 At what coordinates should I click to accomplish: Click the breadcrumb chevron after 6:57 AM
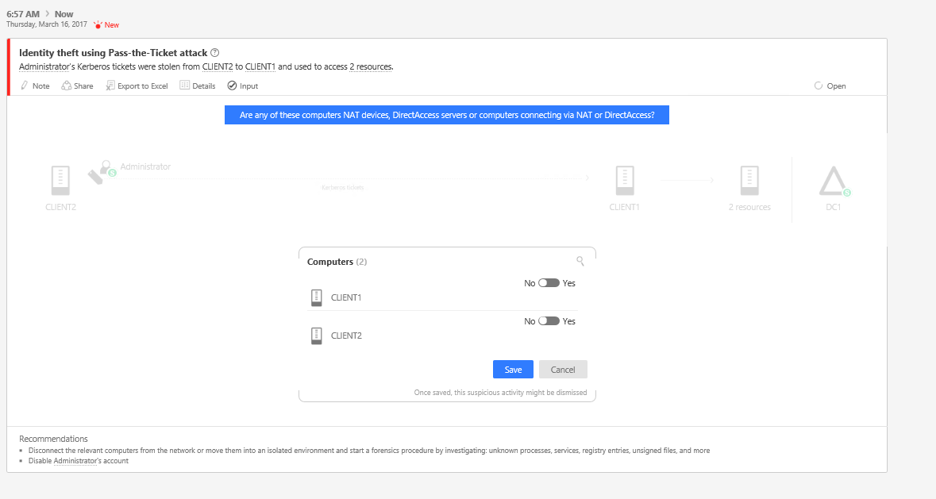[x=47, y=13]
